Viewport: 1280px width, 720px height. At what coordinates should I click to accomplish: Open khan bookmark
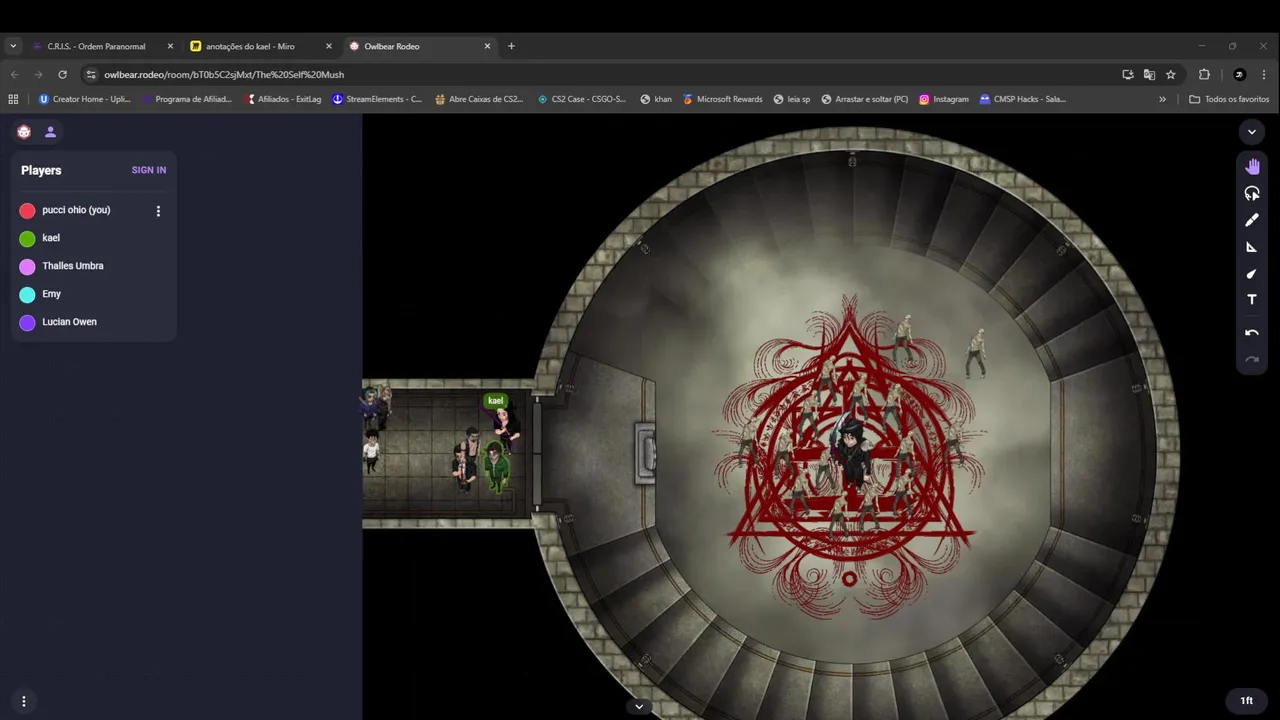656,99
